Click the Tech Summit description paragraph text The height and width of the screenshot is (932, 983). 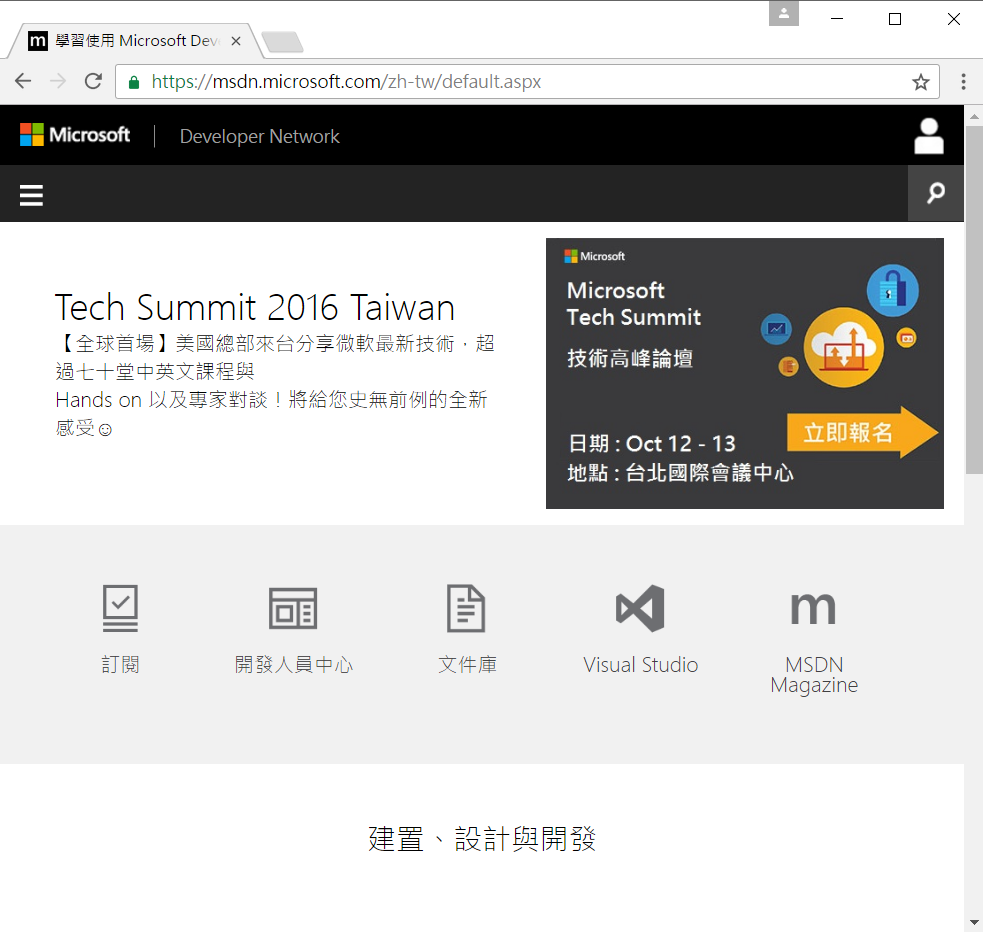(x=275, y=385)
